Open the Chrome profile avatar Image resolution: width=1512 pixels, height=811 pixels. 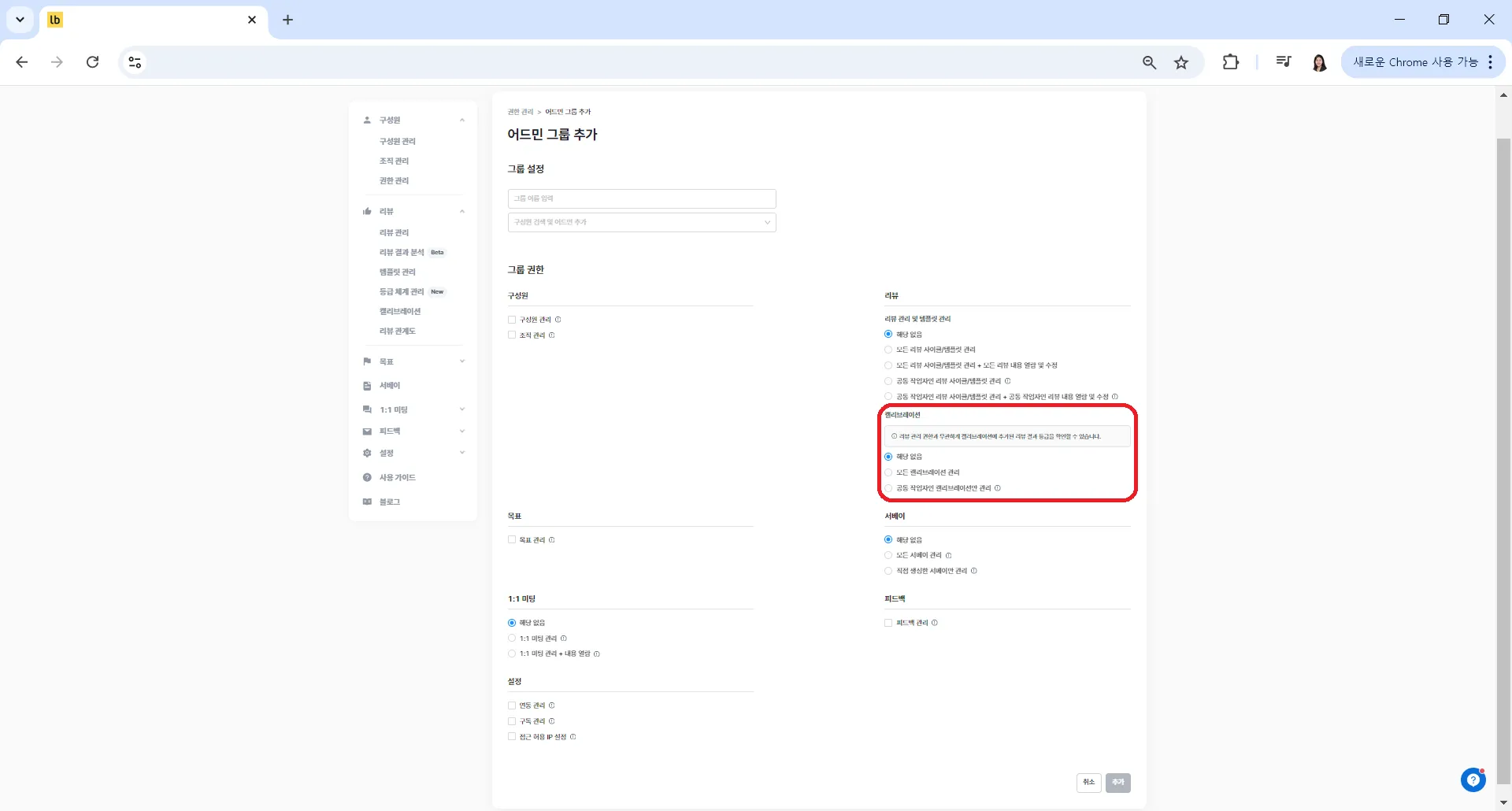pos(1320,62)
